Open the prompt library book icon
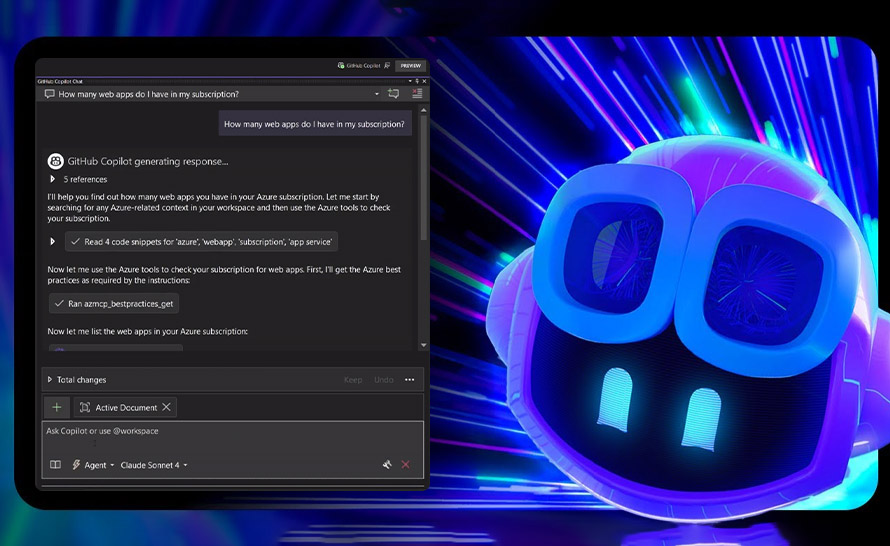890x546 pixels. (x=55, y=465)
